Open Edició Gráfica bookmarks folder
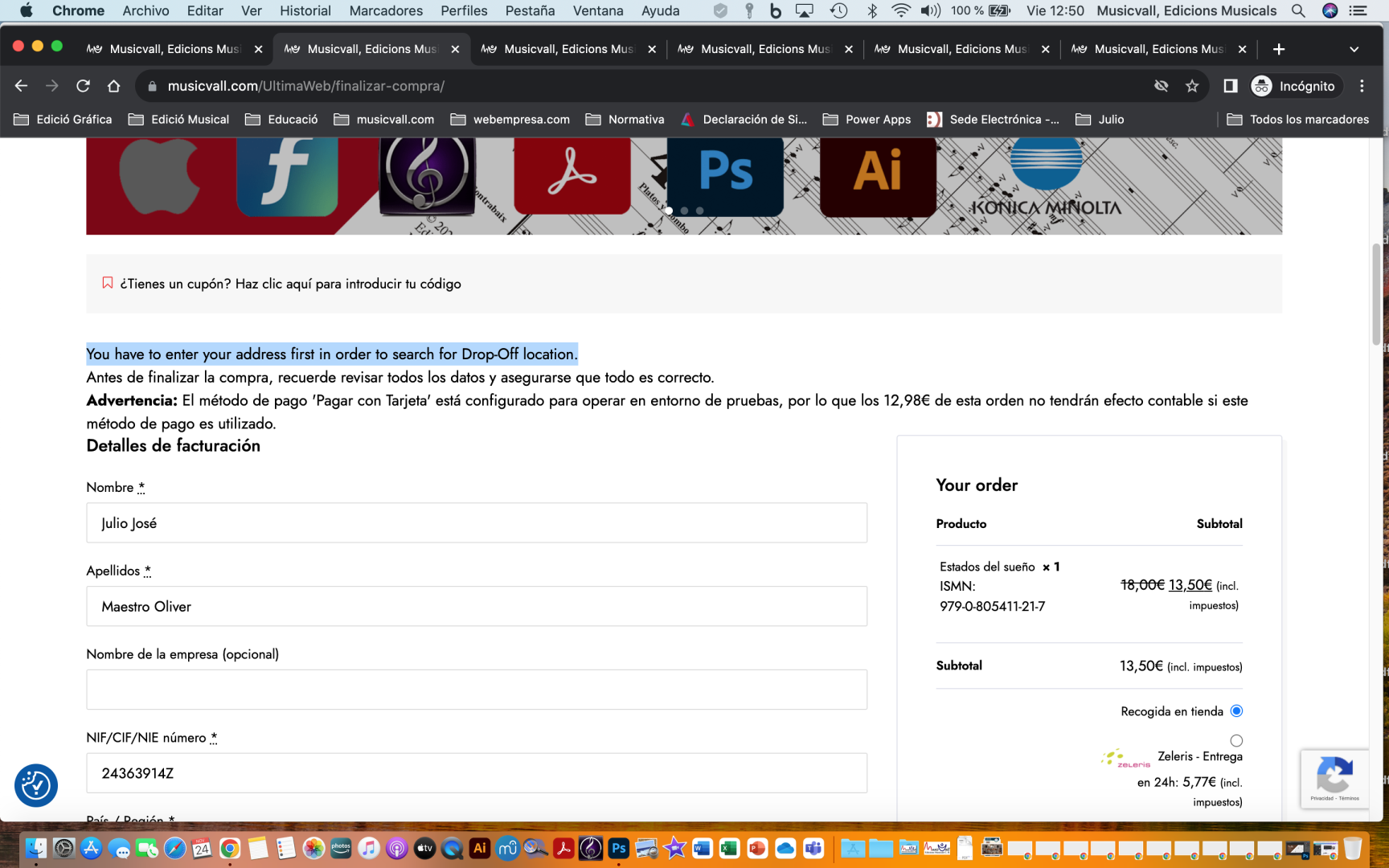 coord(63,119)
